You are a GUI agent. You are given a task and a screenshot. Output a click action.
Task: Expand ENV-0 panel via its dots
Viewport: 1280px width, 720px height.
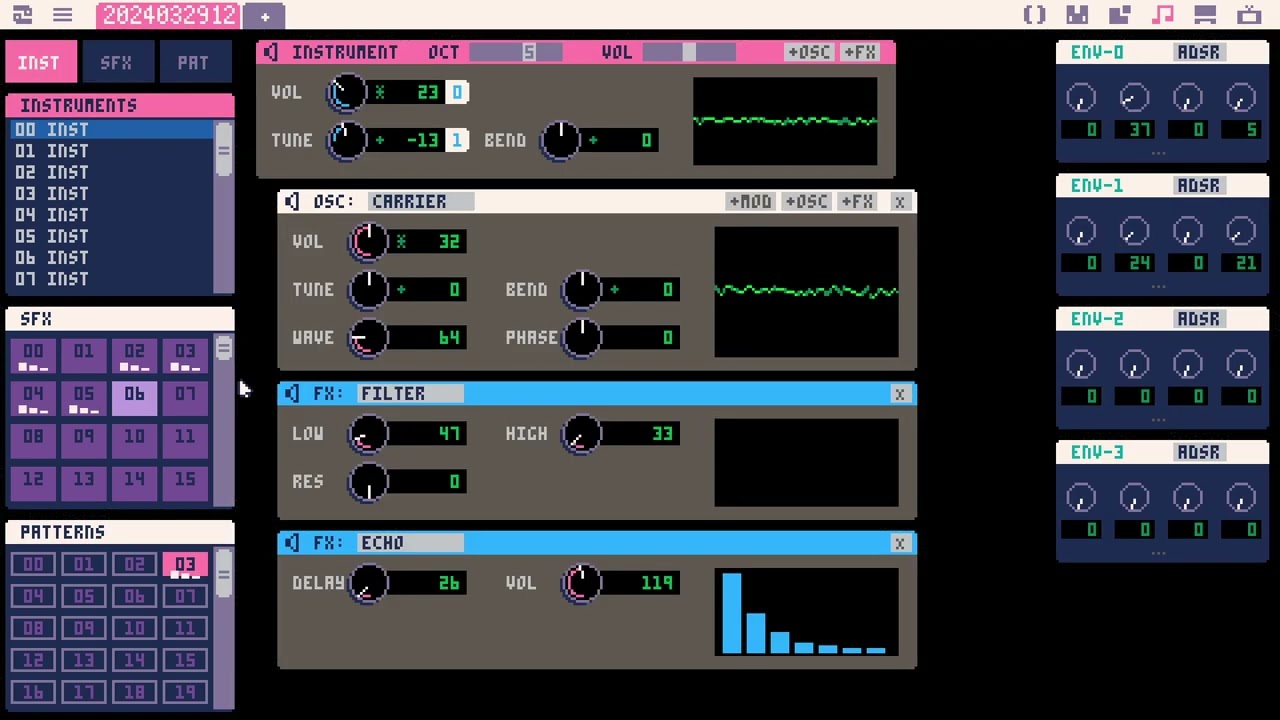click(x=1158, y=152)
